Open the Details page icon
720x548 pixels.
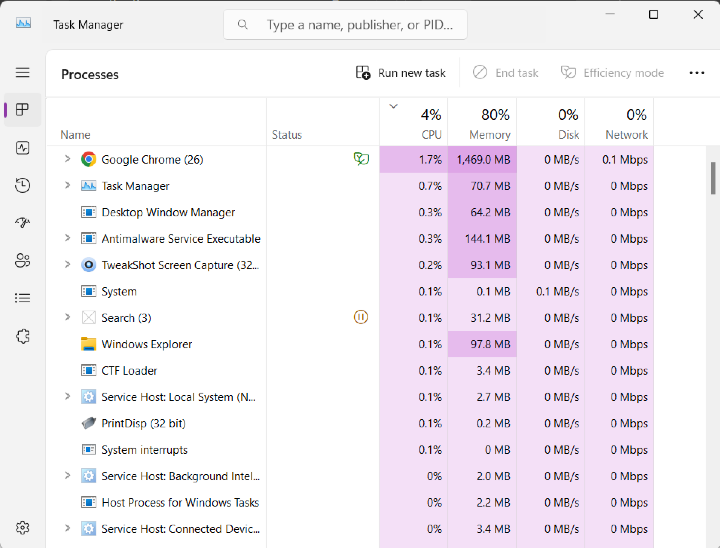click(x=22, y=298)
